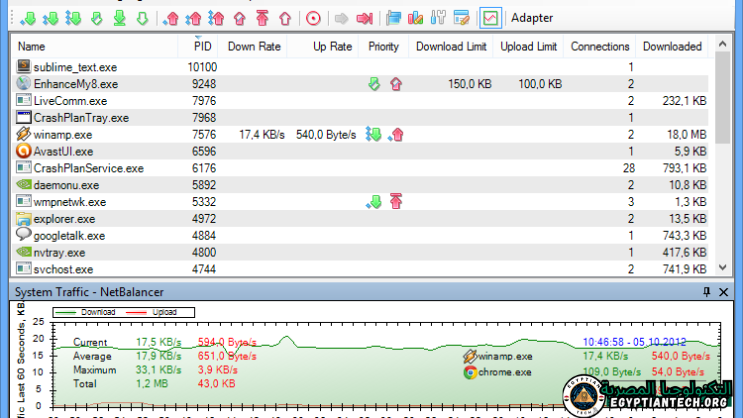Open settings via the wrench tools icon
Image resolution: width=743 pixels, height=418 pixels.
coord(438,18)
